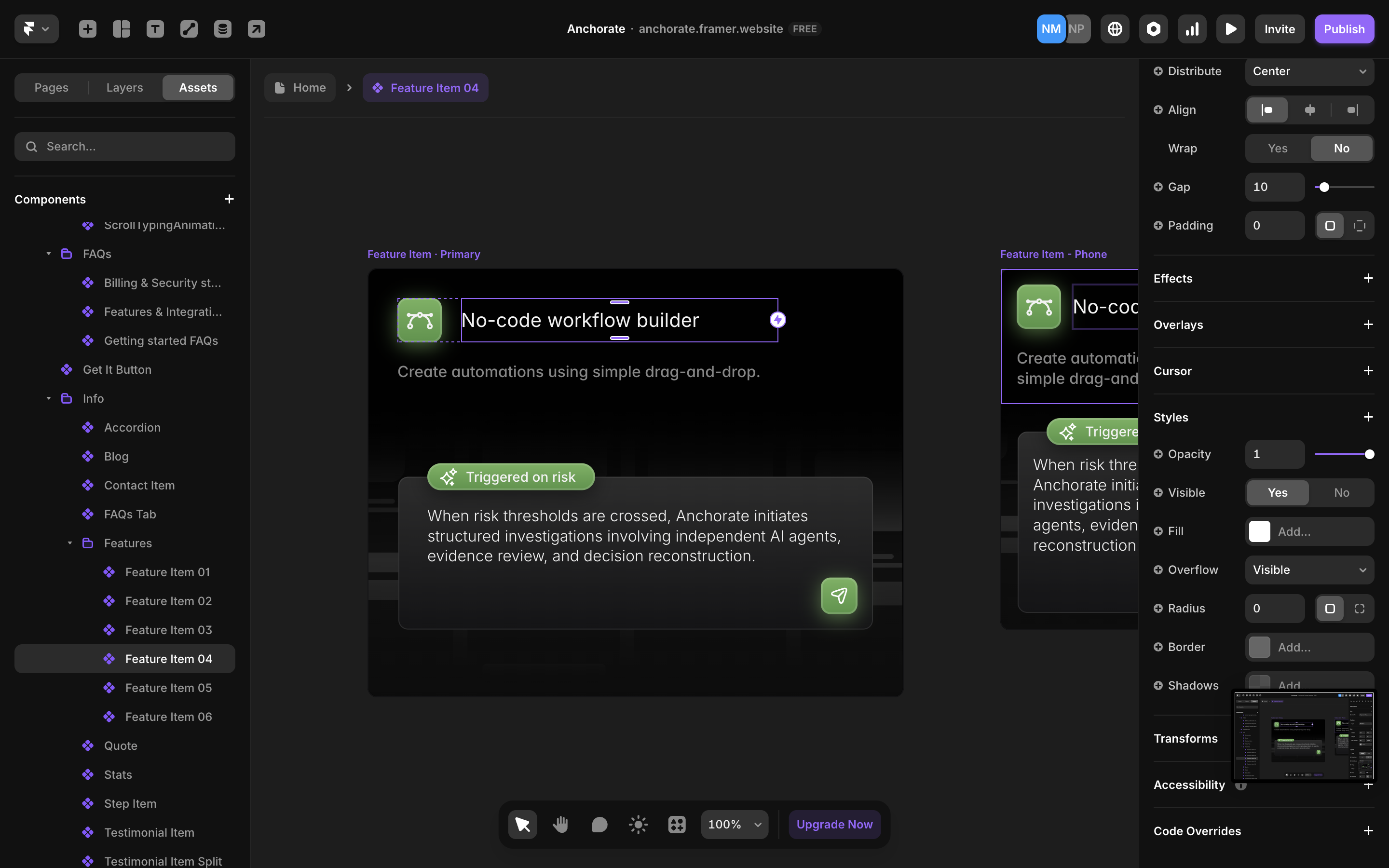This screenshot has height=868, width=1389.
Task: Open site Analytics via the bar chart icon
Action: tap(1192, 29)
